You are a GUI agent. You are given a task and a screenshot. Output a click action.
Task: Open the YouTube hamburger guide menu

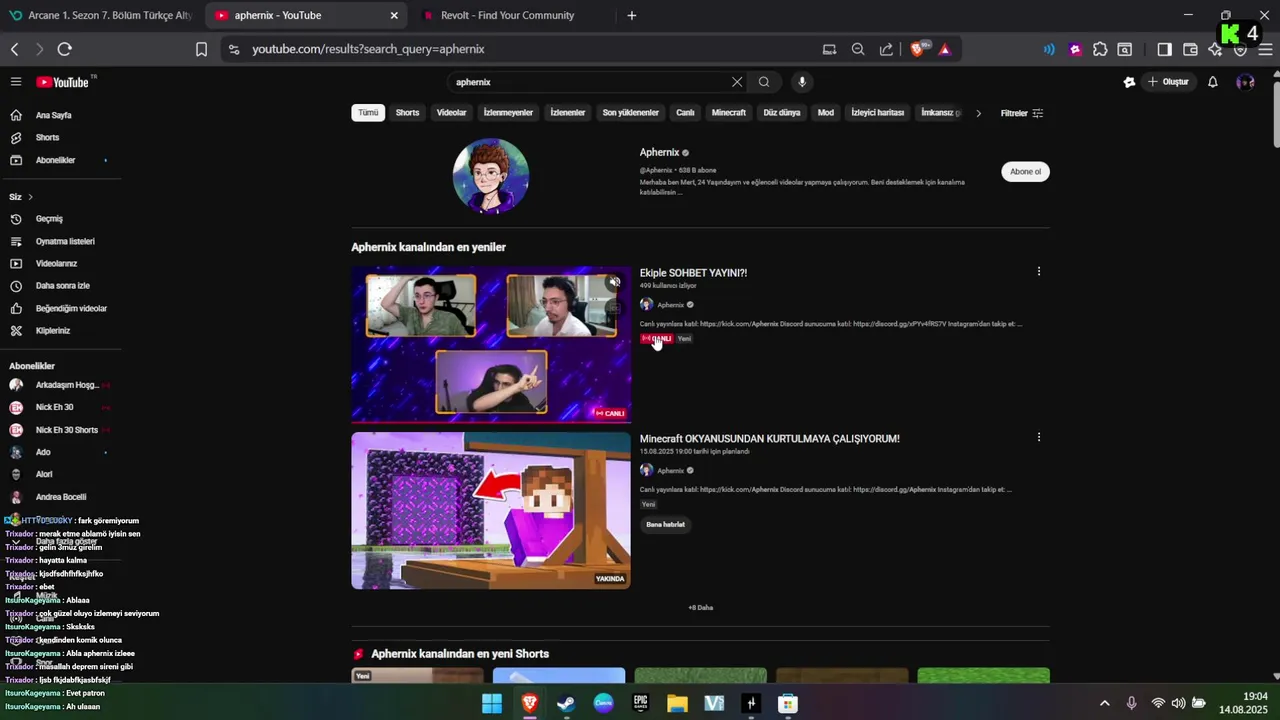point(16,82)
